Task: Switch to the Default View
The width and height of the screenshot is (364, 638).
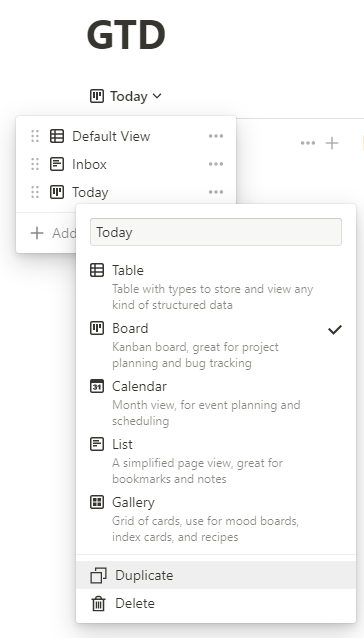Action: pos(111,136)
